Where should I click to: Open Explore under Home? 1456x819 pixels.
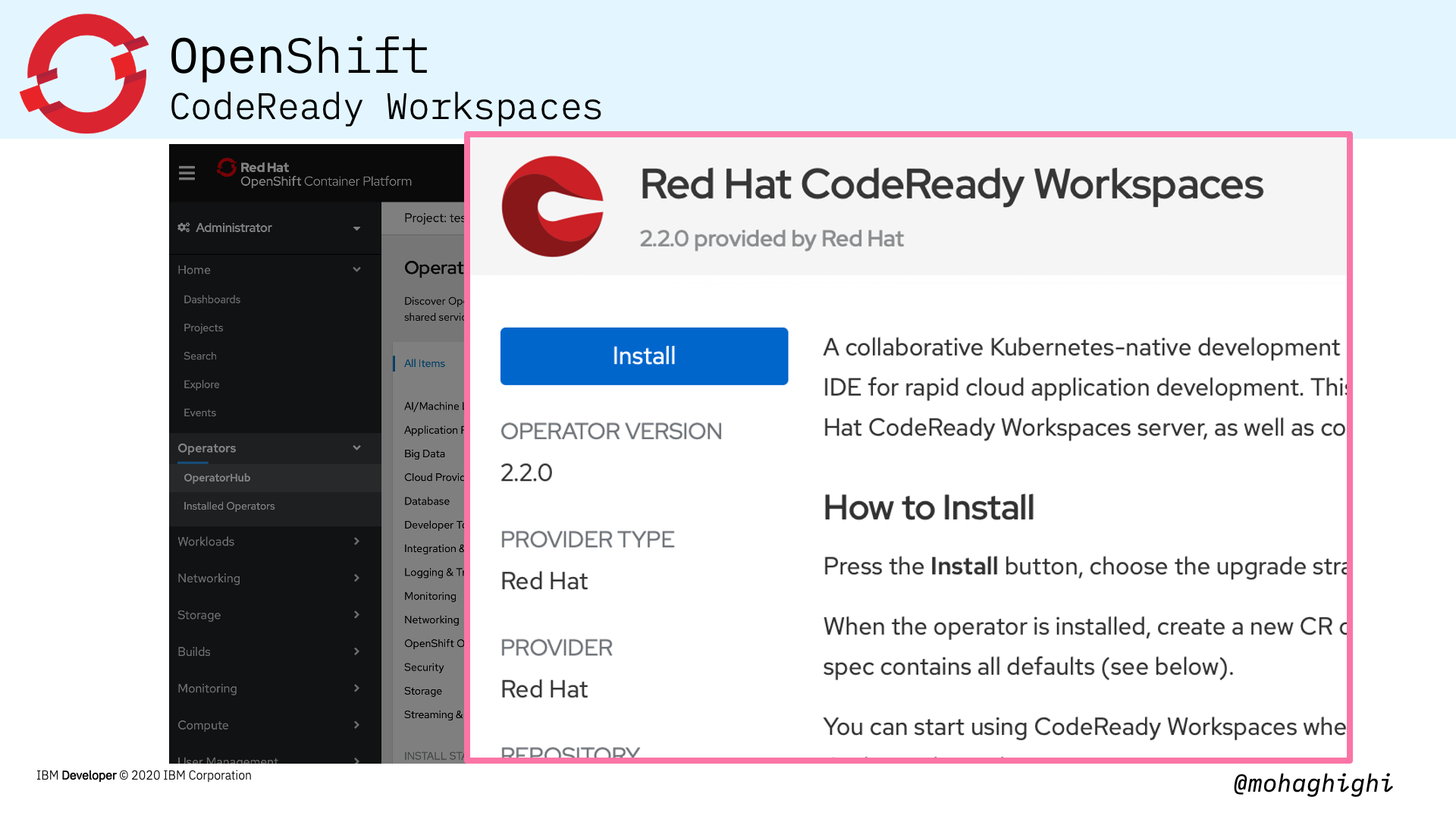[202, 384]
